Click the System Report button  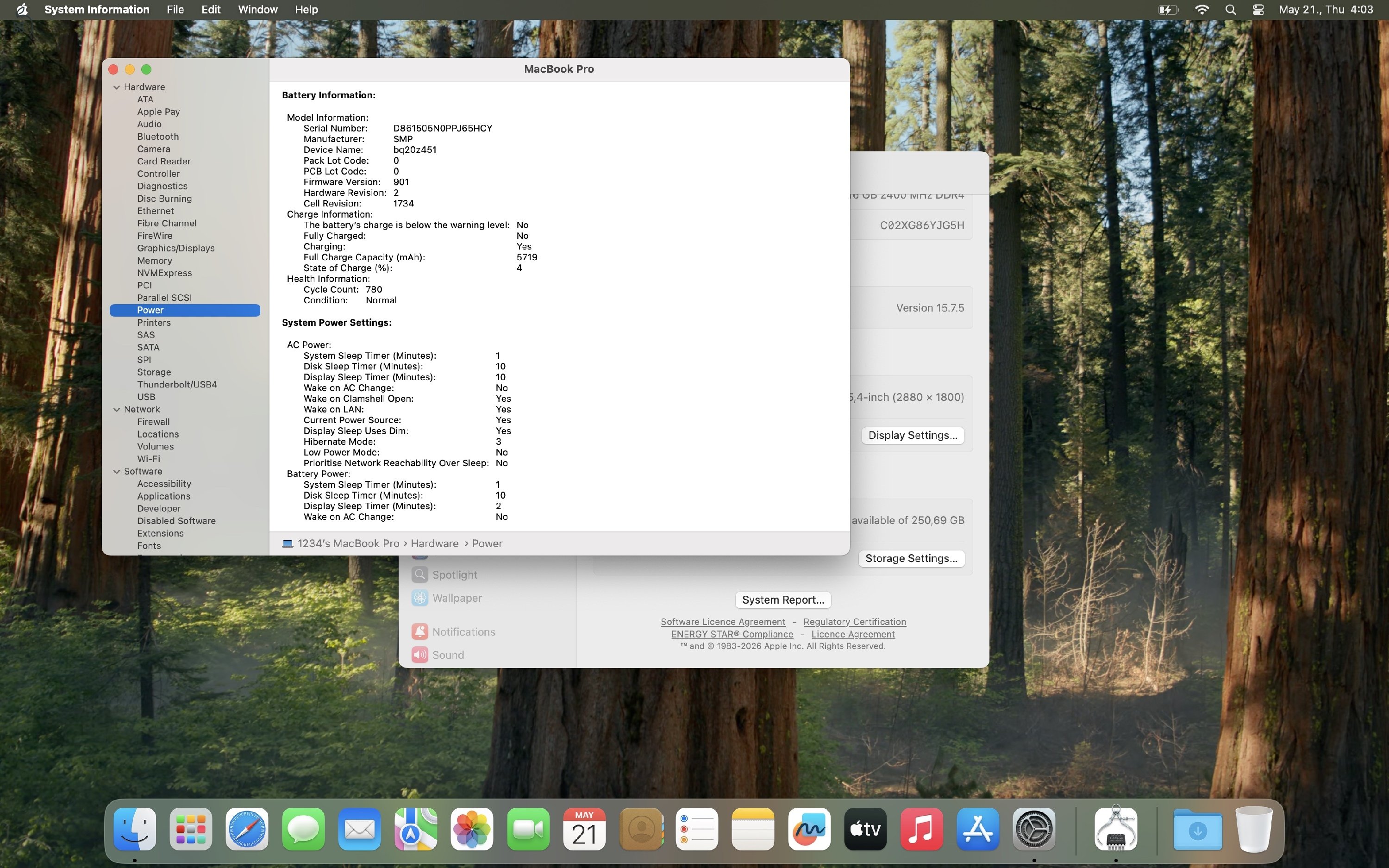point(783,600)
